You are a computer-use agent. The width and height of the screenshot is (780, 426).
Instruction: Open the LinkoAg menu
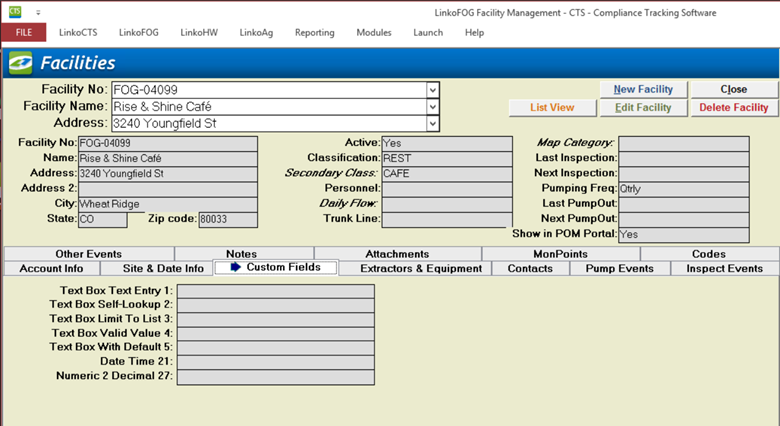pyautogui.click(x=256, y=32)
